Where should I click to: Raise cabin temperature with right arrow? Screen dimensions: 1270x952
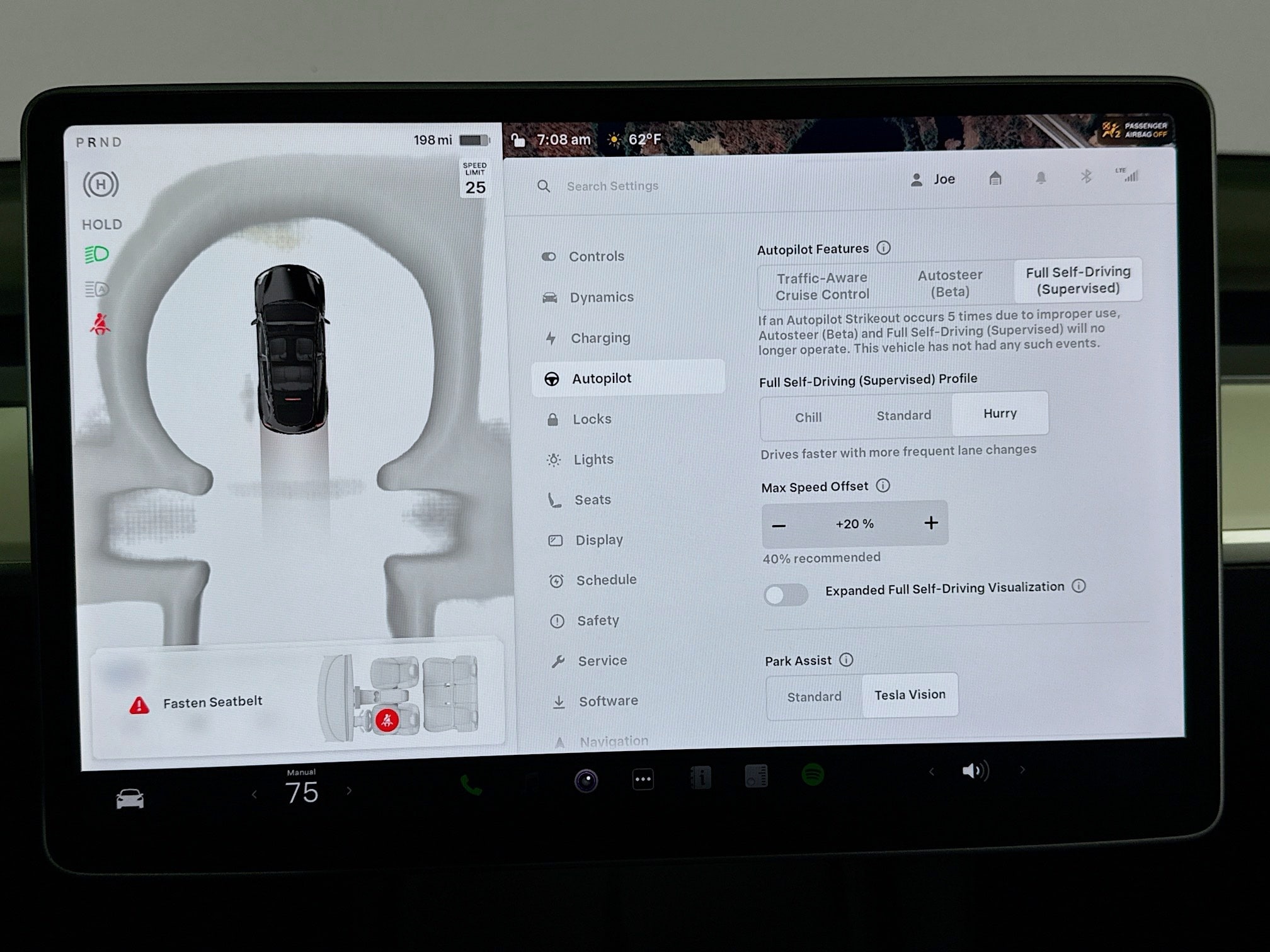(x=349, y=791)
